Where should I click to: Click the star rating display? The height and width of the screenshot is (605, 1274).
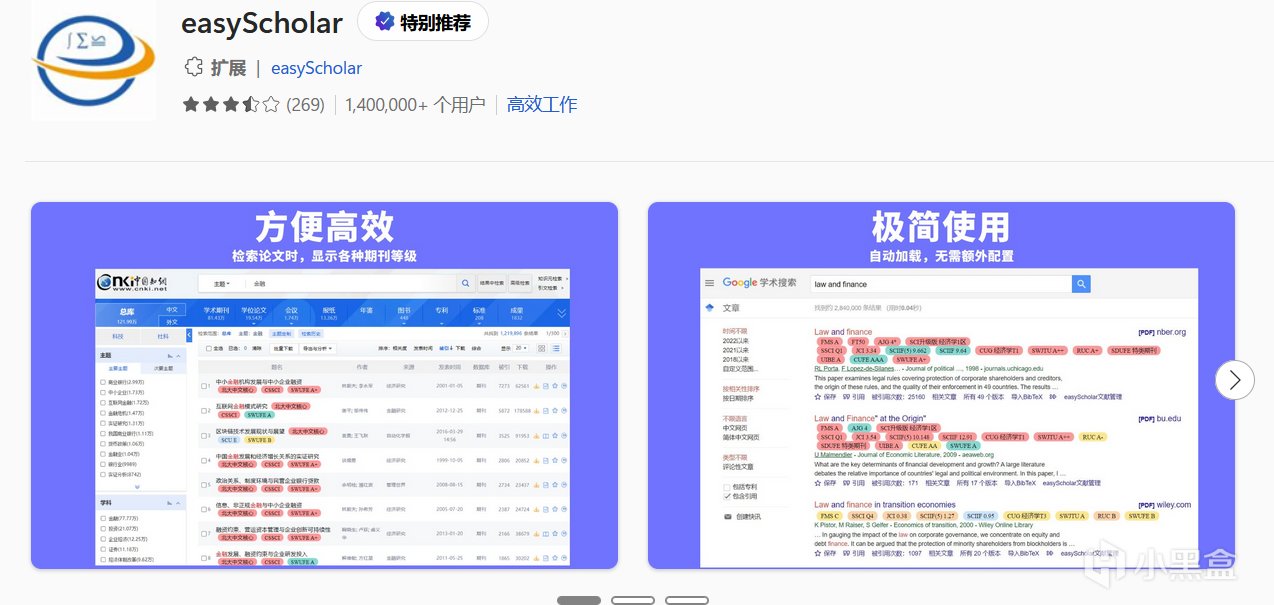click(x=231, y=105)
